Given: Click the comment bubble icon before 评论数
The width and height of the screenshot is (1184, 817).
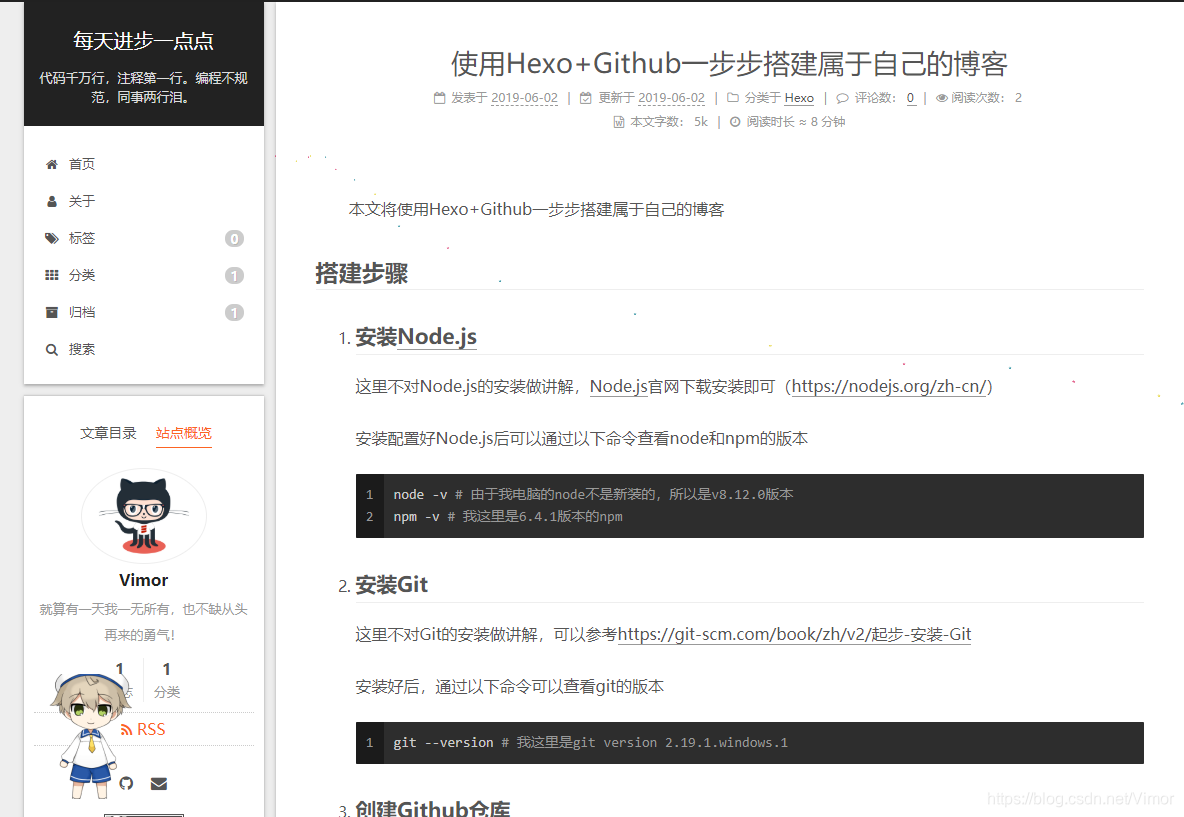Looking at the screenshot, I should (x=842, y=98).
